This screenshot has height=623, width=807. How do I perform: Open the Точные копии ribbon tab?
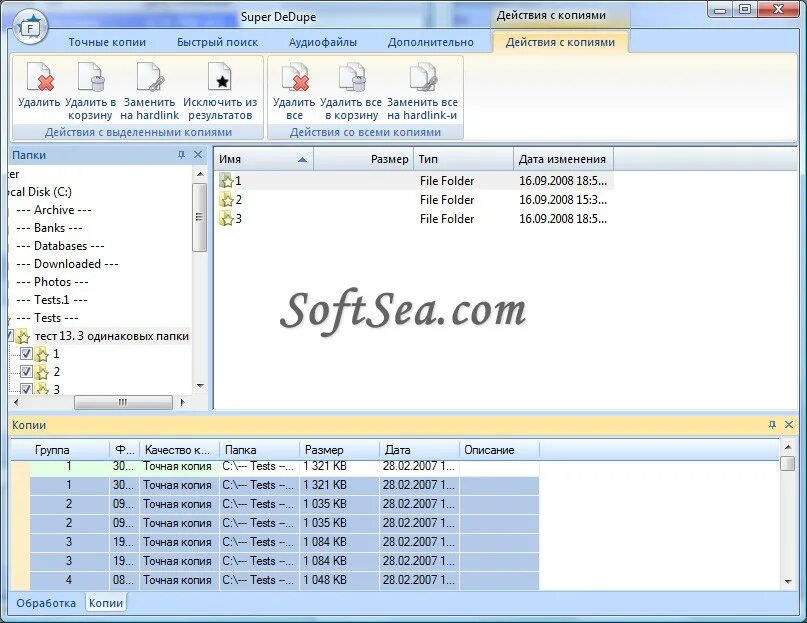coord(107,42)
